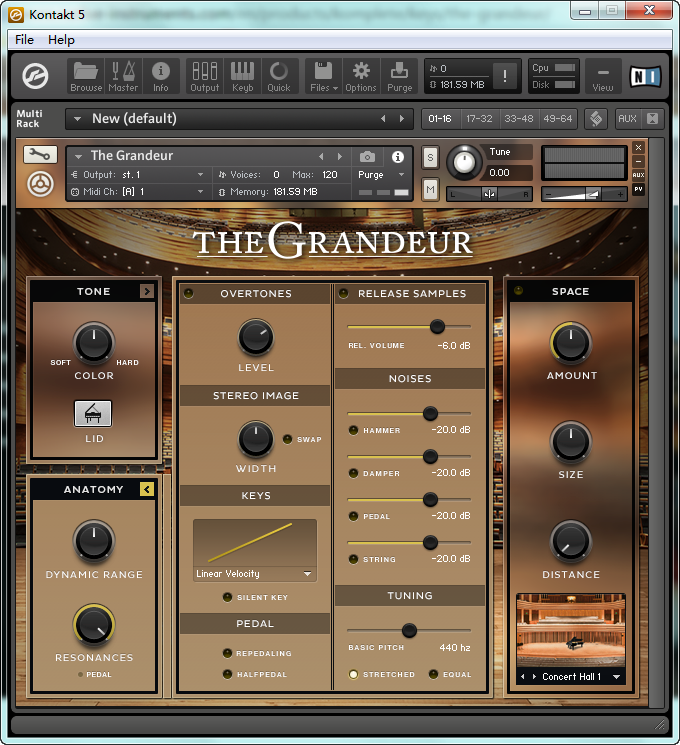Click the Kontakt logo in toolbar
The width and height of the screenshot is (680, 745).
(x=36, y=76)
